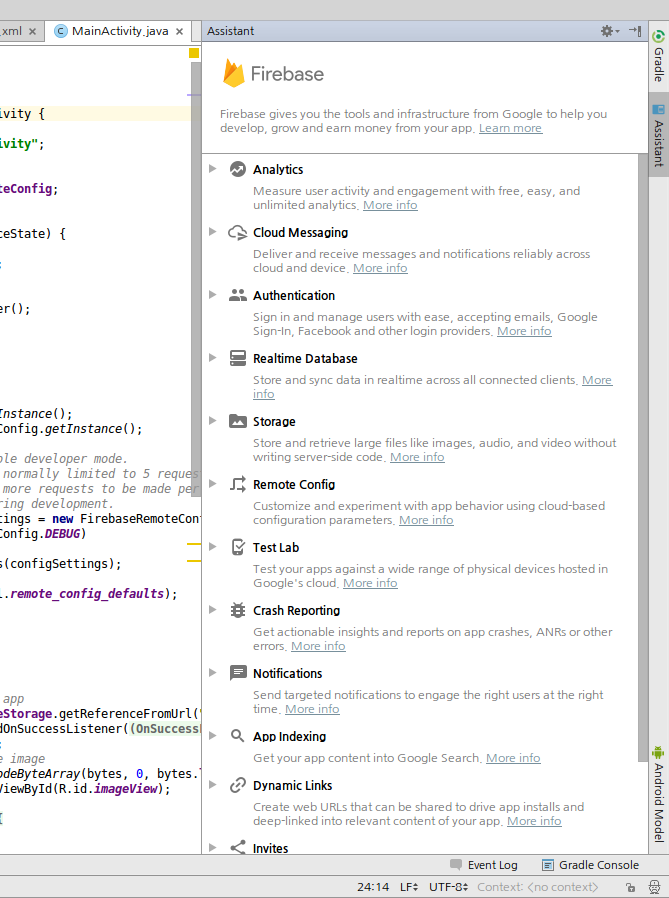Viewport: 669px width, 898px height.
Task: Click the 24:14 cursor position indicator
Action: 373,887
